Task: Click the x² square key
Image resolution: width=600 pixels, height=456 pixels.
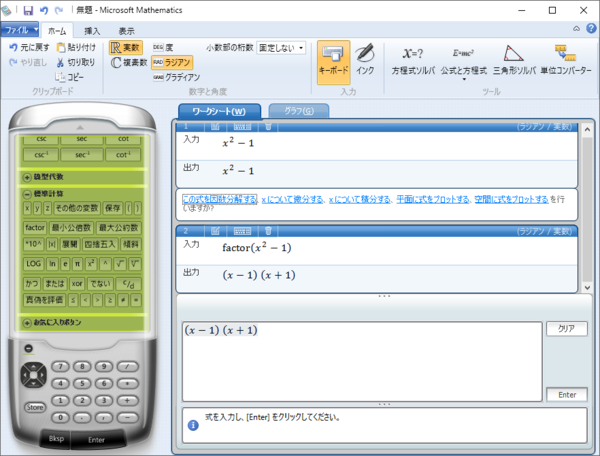Action: click(91, 264)
